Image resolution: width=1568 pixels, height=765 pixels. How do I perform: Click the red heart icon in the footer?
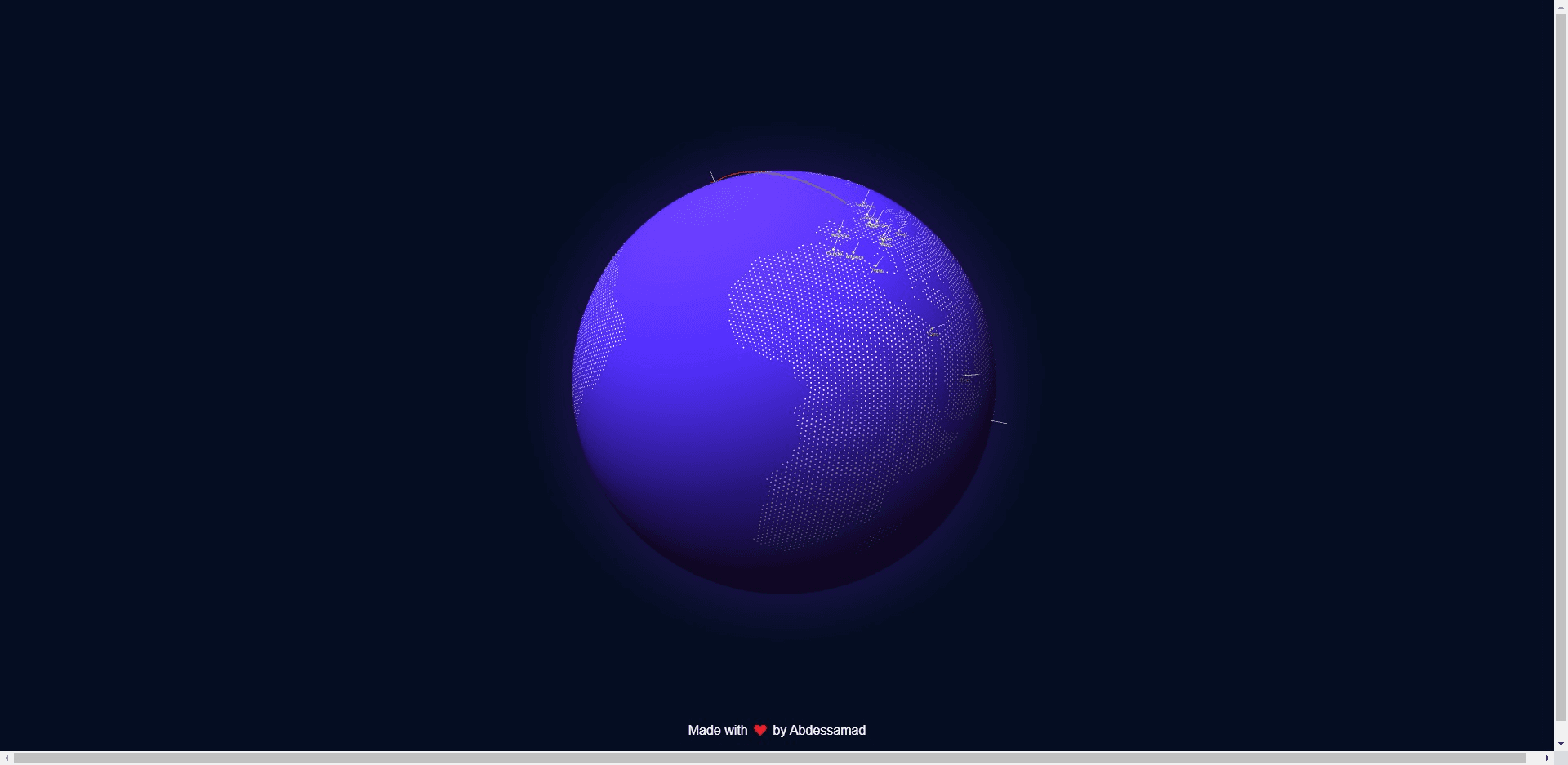tap(759, 730)
